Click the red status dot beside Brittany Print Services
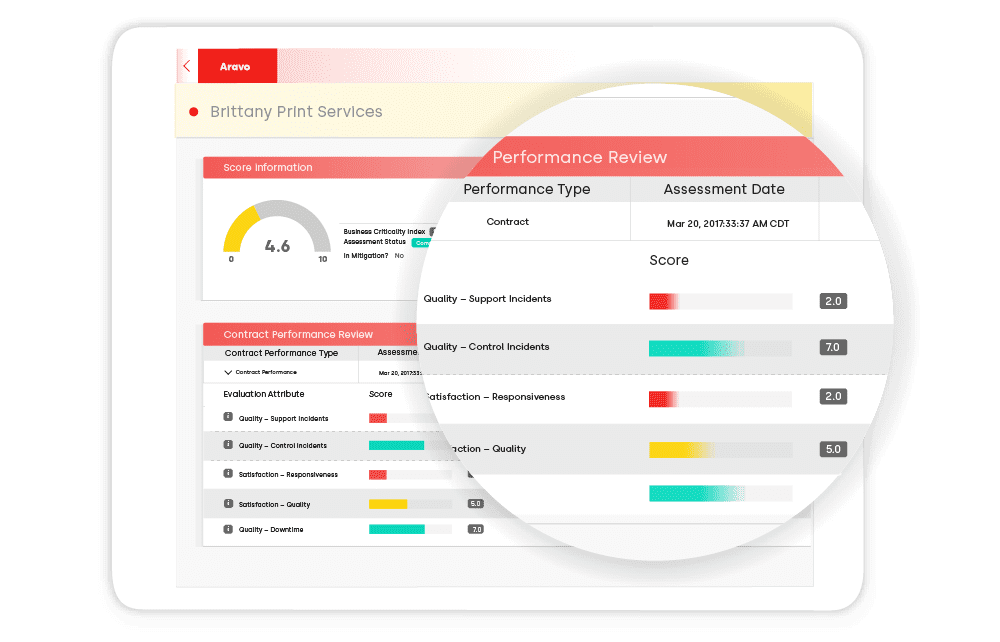This screenshot has width=1000, height=642. (193, 112)
